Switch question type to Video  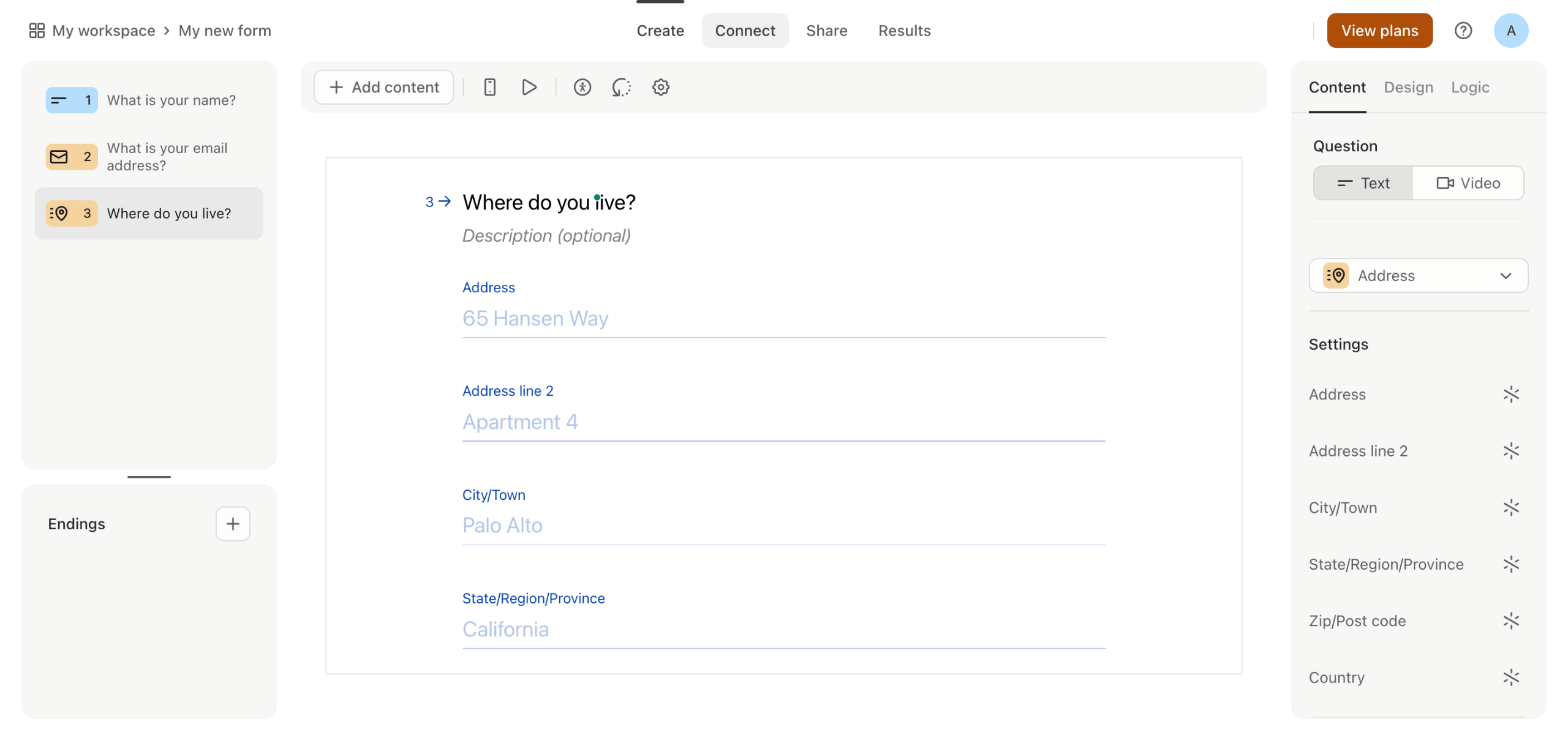pos(1468,183)
